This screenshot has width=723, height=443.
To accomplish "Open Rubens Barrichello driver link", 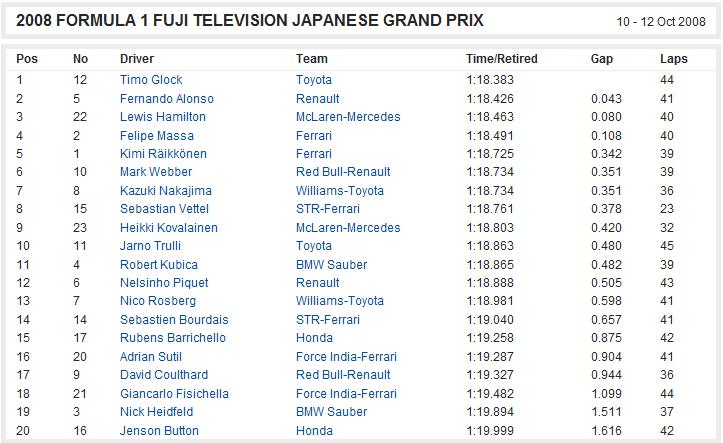I will 173,337.
